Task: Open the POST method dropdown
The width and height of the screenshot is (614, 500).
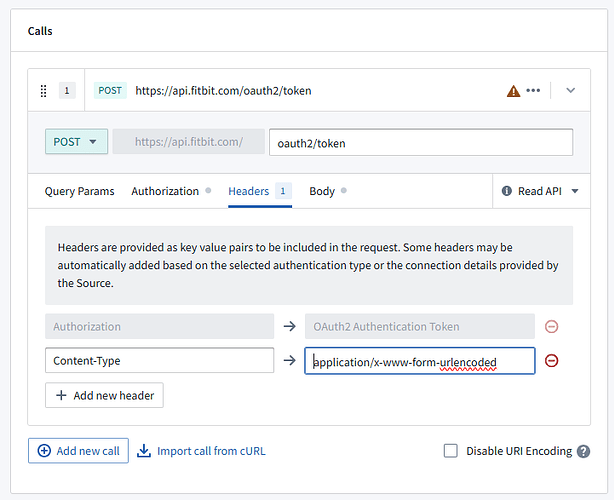Action: (x=76, y=142)
